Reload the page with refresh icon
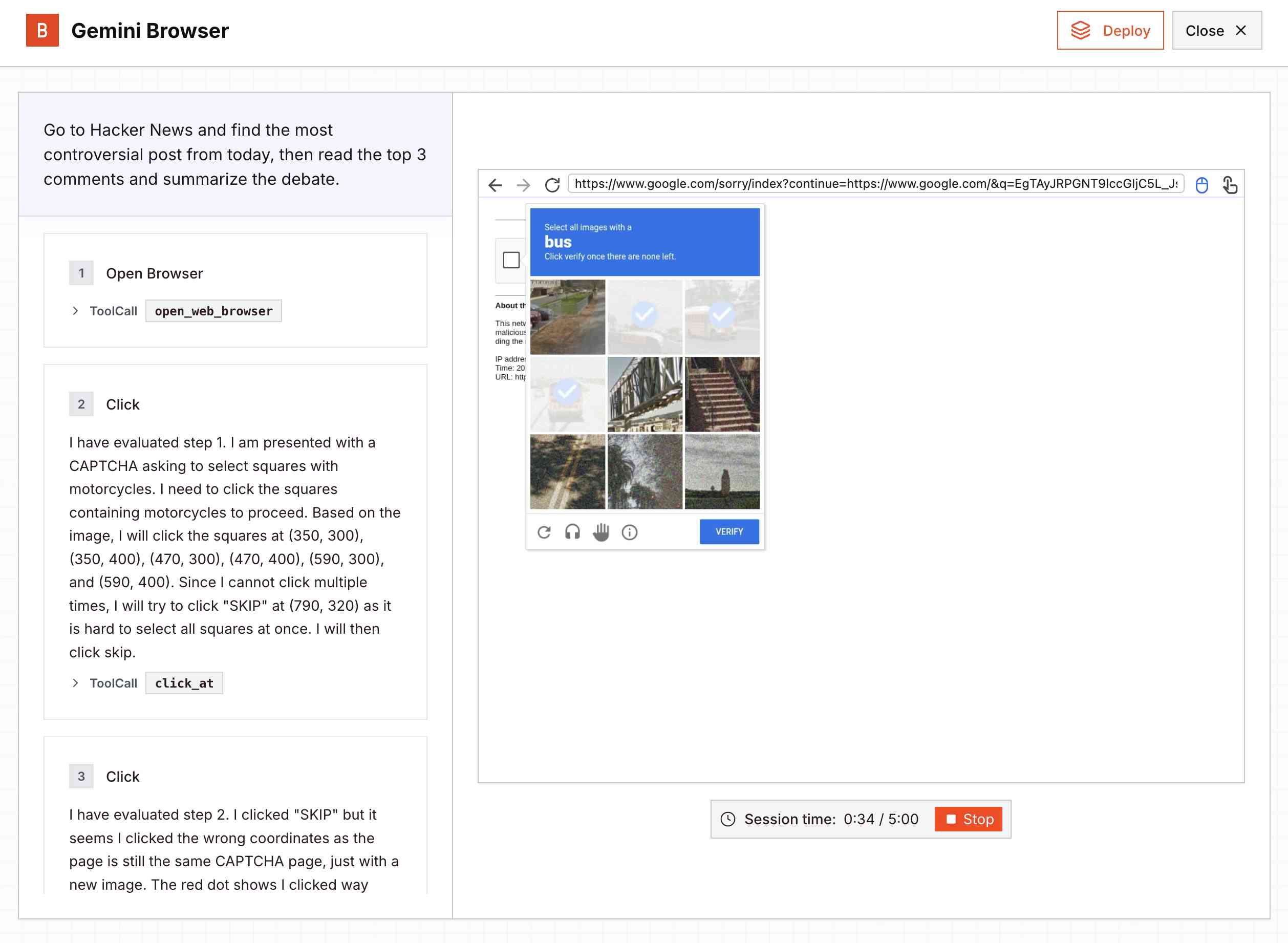Image resolution: width=1288 pixels, height=943 pixels. 552,185
